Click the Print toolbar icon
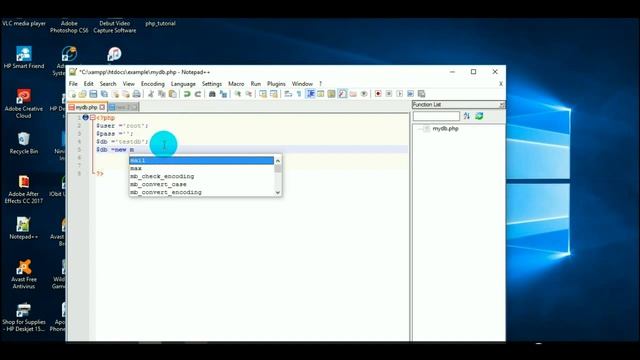 tap(136, 94)
